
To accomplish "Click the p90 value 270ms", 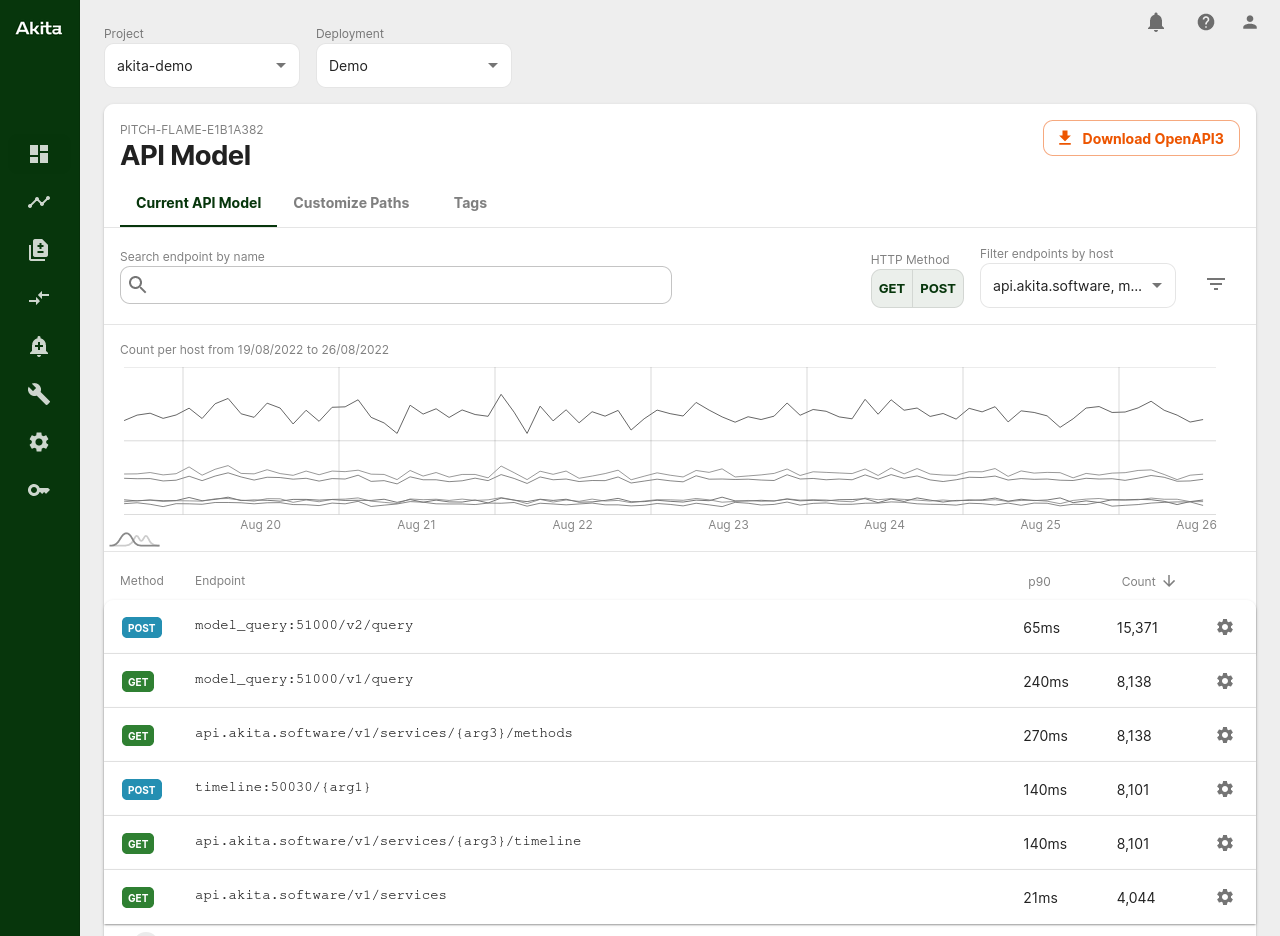I will (x=1045, y=736).
